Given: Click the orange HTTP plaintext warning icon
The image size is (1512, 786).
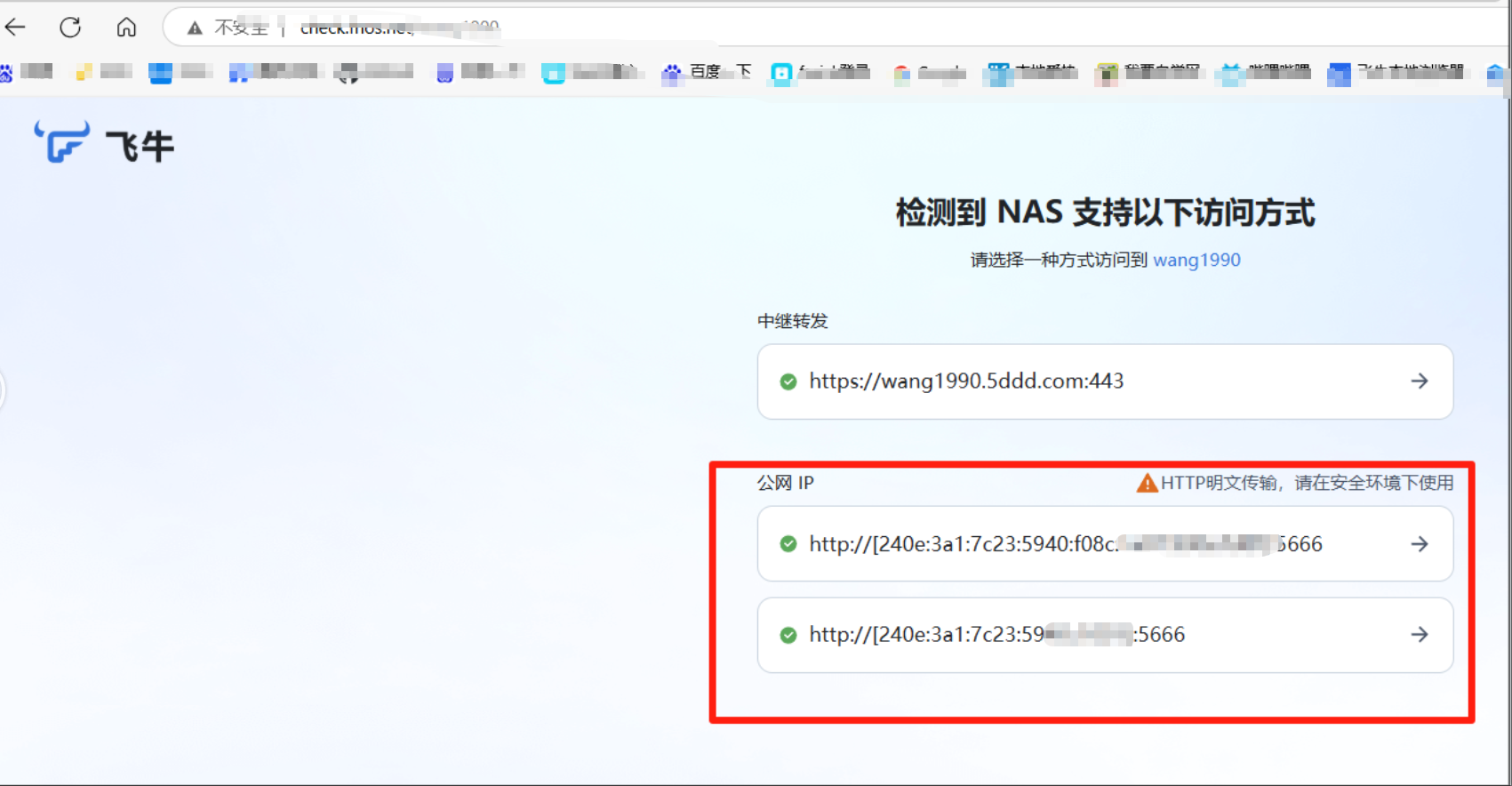Looking at the screenshot, I should click(x=1147, y=483).
